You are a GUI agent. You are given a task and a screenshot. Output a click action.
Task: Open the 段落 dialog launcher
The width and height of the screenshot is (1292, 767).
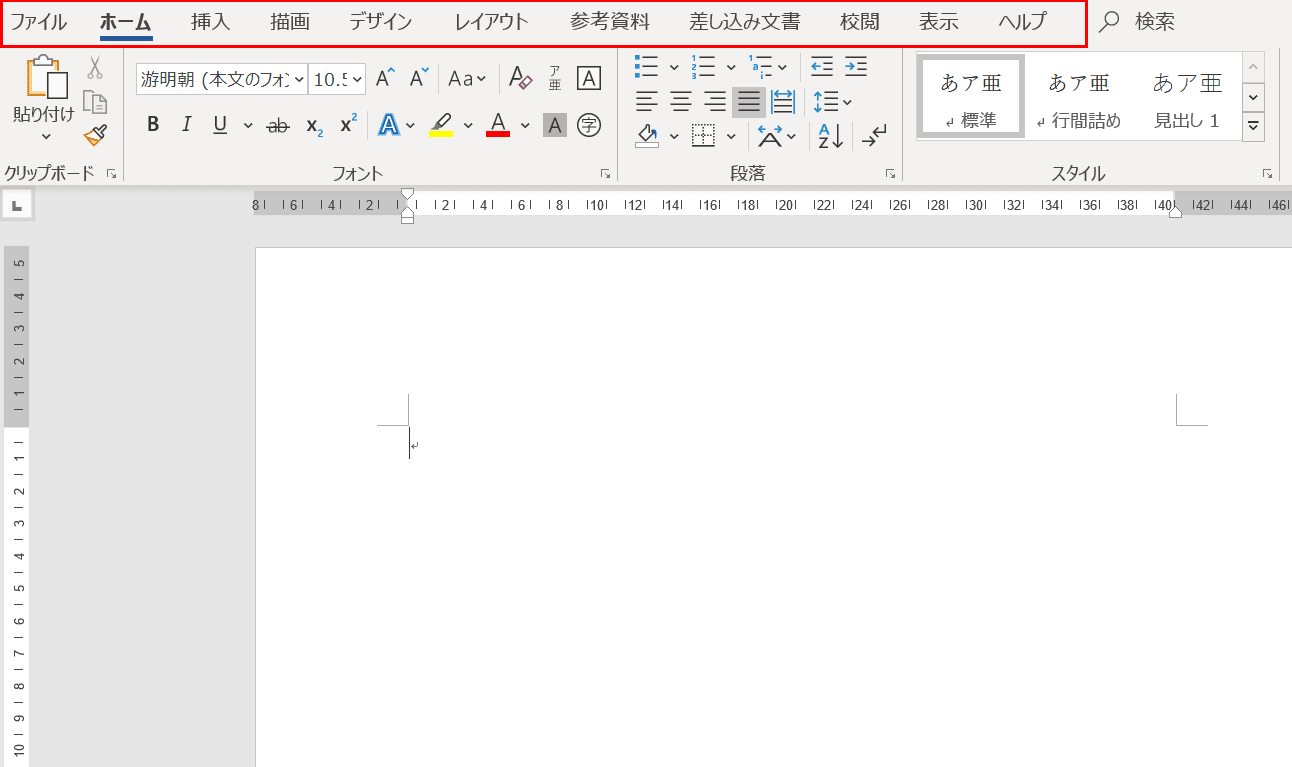890,174
